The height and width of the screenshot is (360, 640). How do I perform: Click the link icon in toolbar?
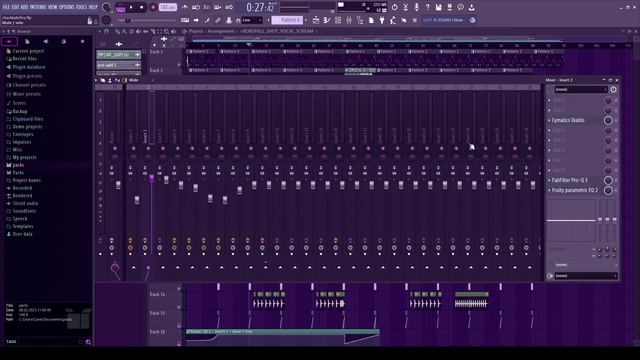[x=218, y=20]
